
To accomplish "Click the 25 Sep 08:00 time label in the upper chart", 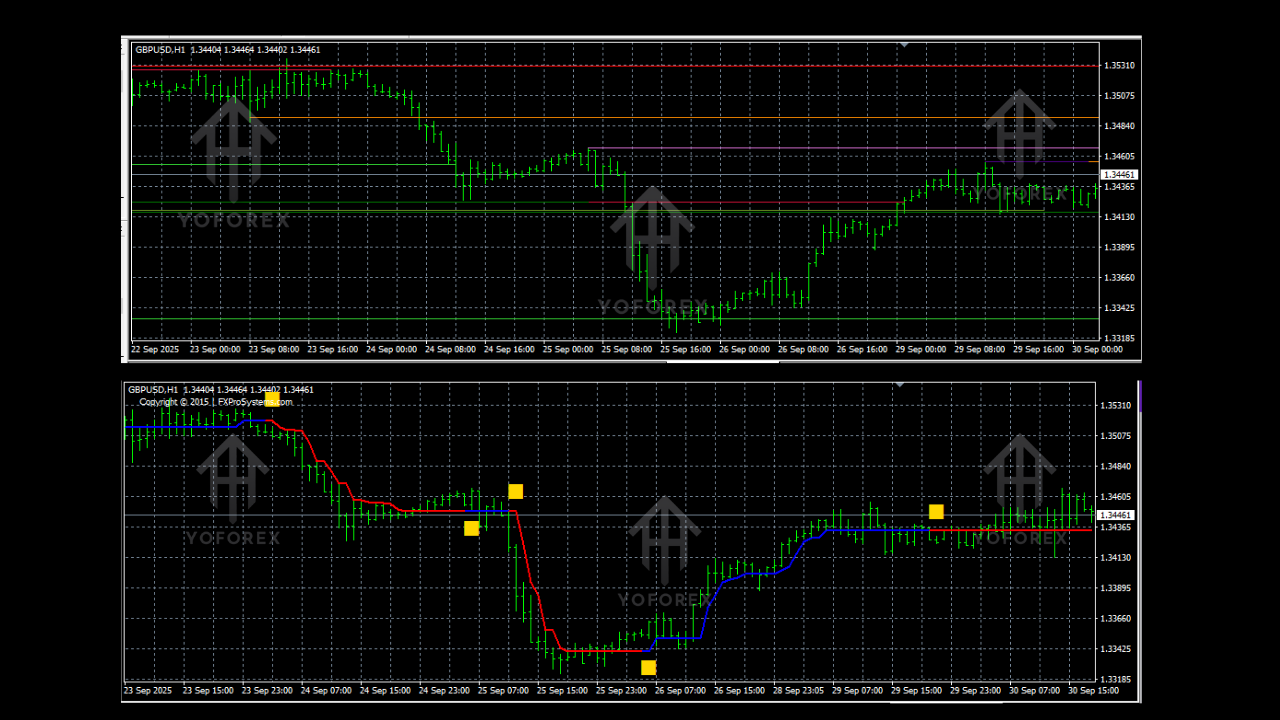I will pos(627,350).
